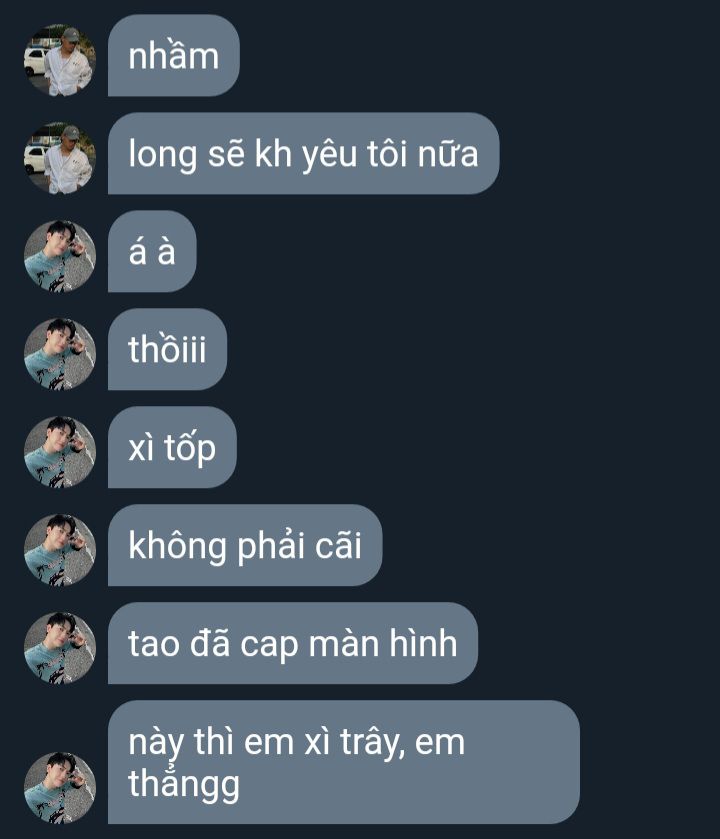The height and width of the screenshot is (839, 720).
Task: Select avatar beside the 'xì tốp' bubble
Action: pos(60,452)
